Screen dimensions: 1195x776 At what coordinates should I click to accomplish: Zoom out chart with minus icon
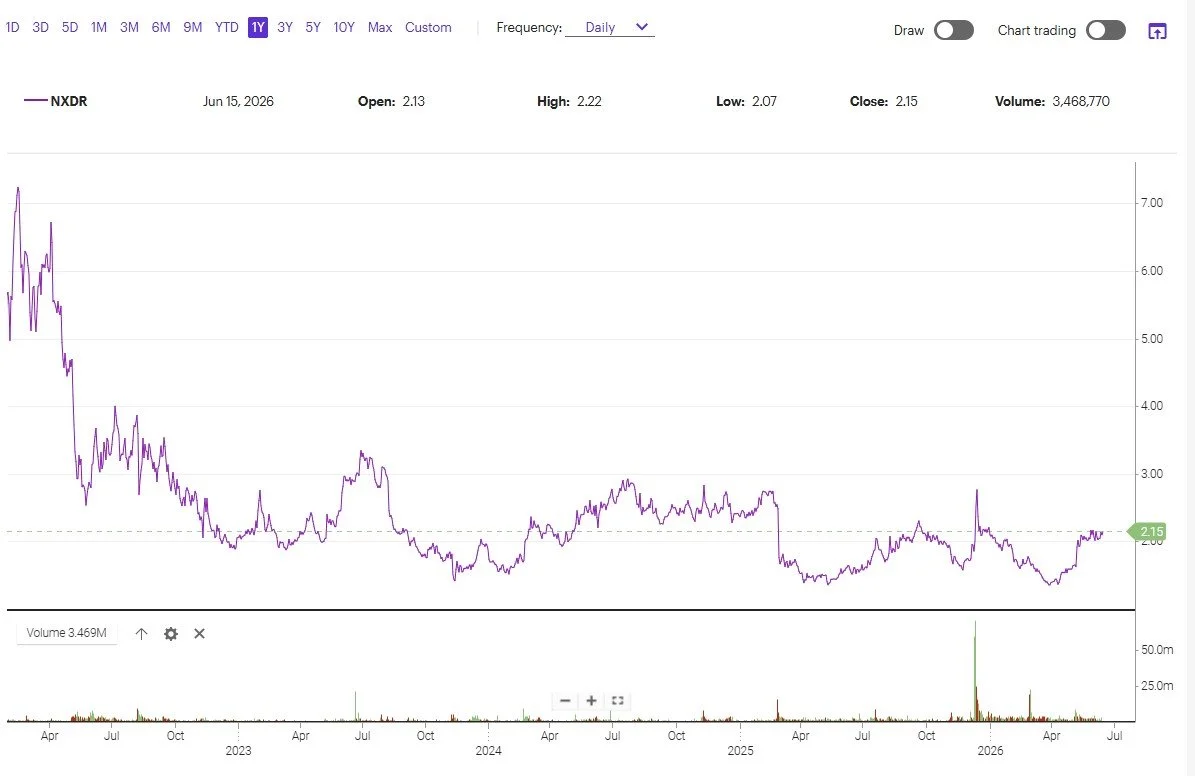(x=565, y=701)
